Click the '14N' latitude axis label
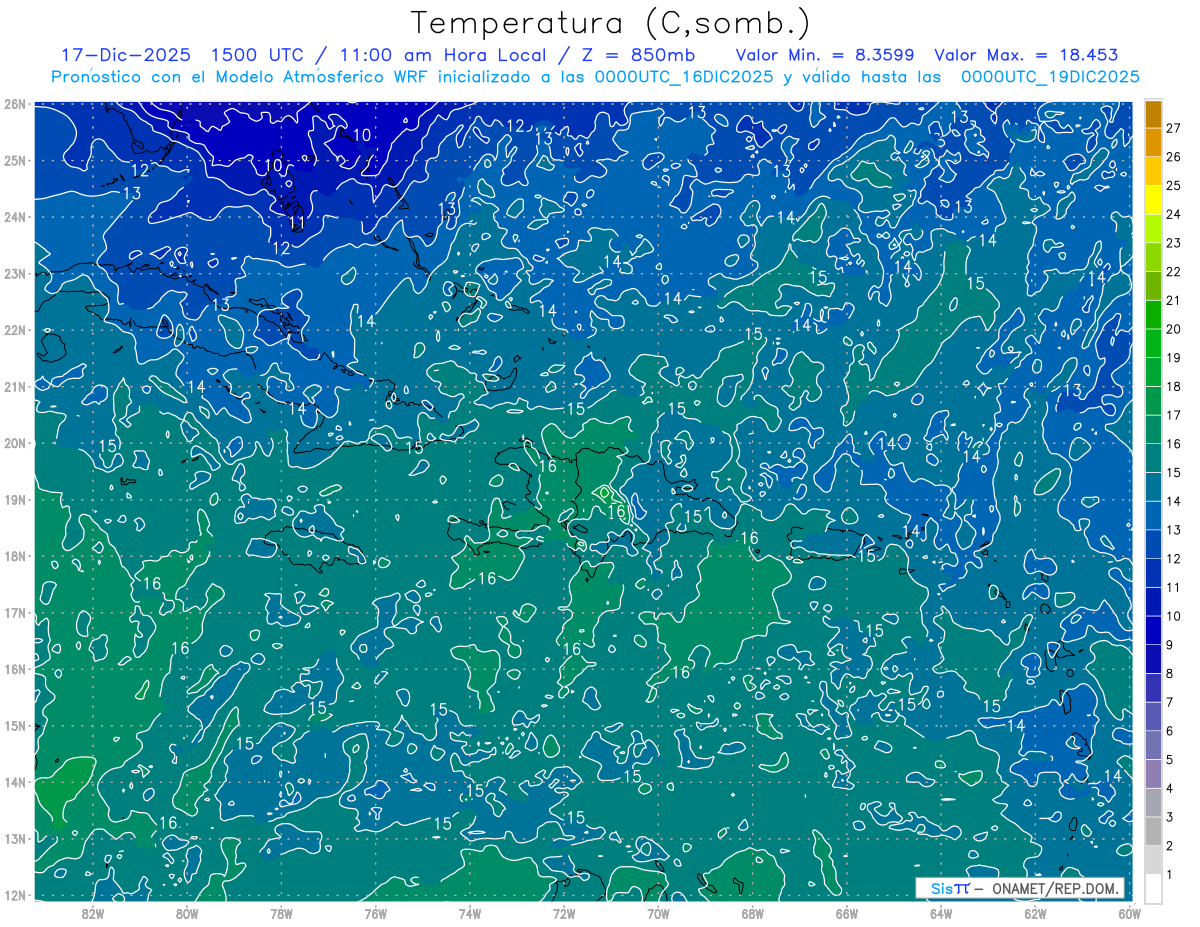Screen dimensions: 1200x927 click(14, 782)
